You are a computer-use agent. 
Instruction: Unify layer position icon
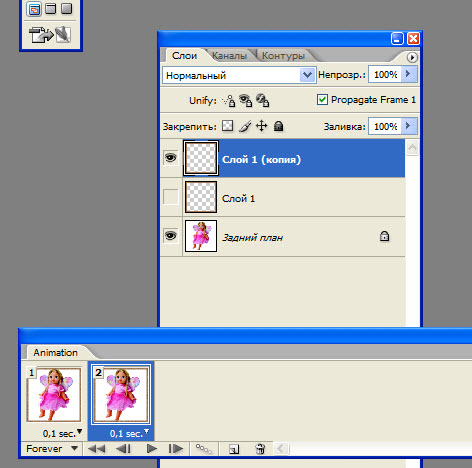tap(229, 100)
